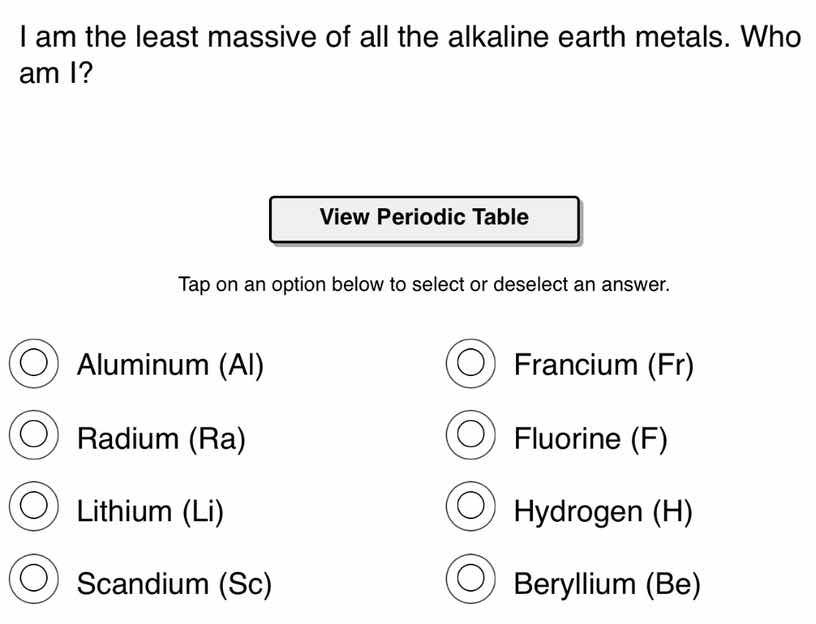Viewport: 816px width, 624px height.
Task: Select the Hydrogen (H) answer option
Action: point(470,508)
